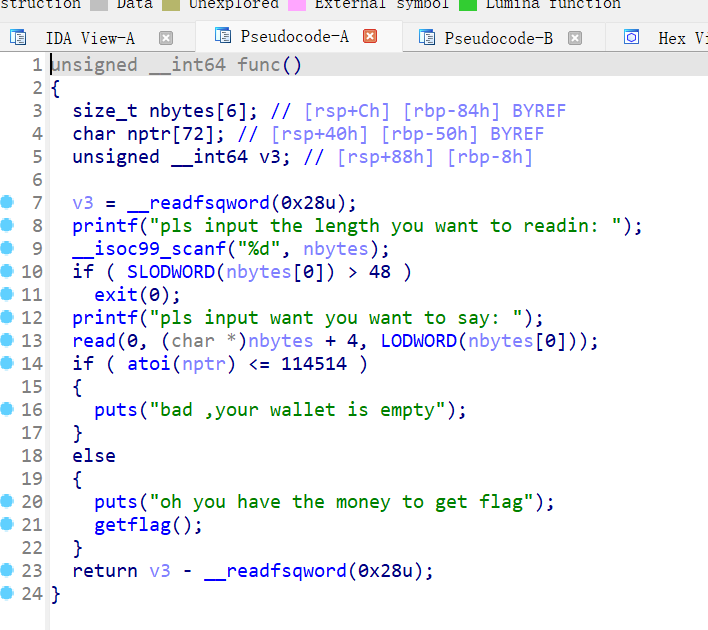Viewport: 708px width, 630px height.
Task: Close the Pseudocode-B tab
Action: (574, 39)
